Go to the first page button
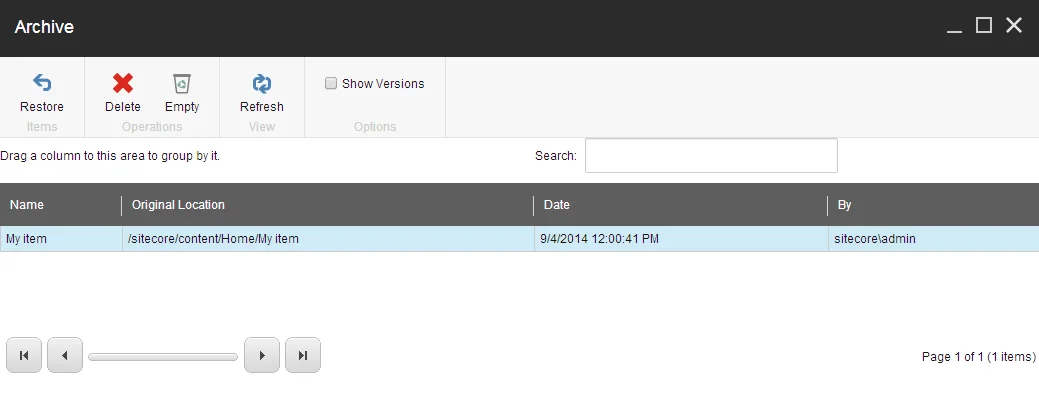The image size is (1039, 411). [x=24, y=355]
